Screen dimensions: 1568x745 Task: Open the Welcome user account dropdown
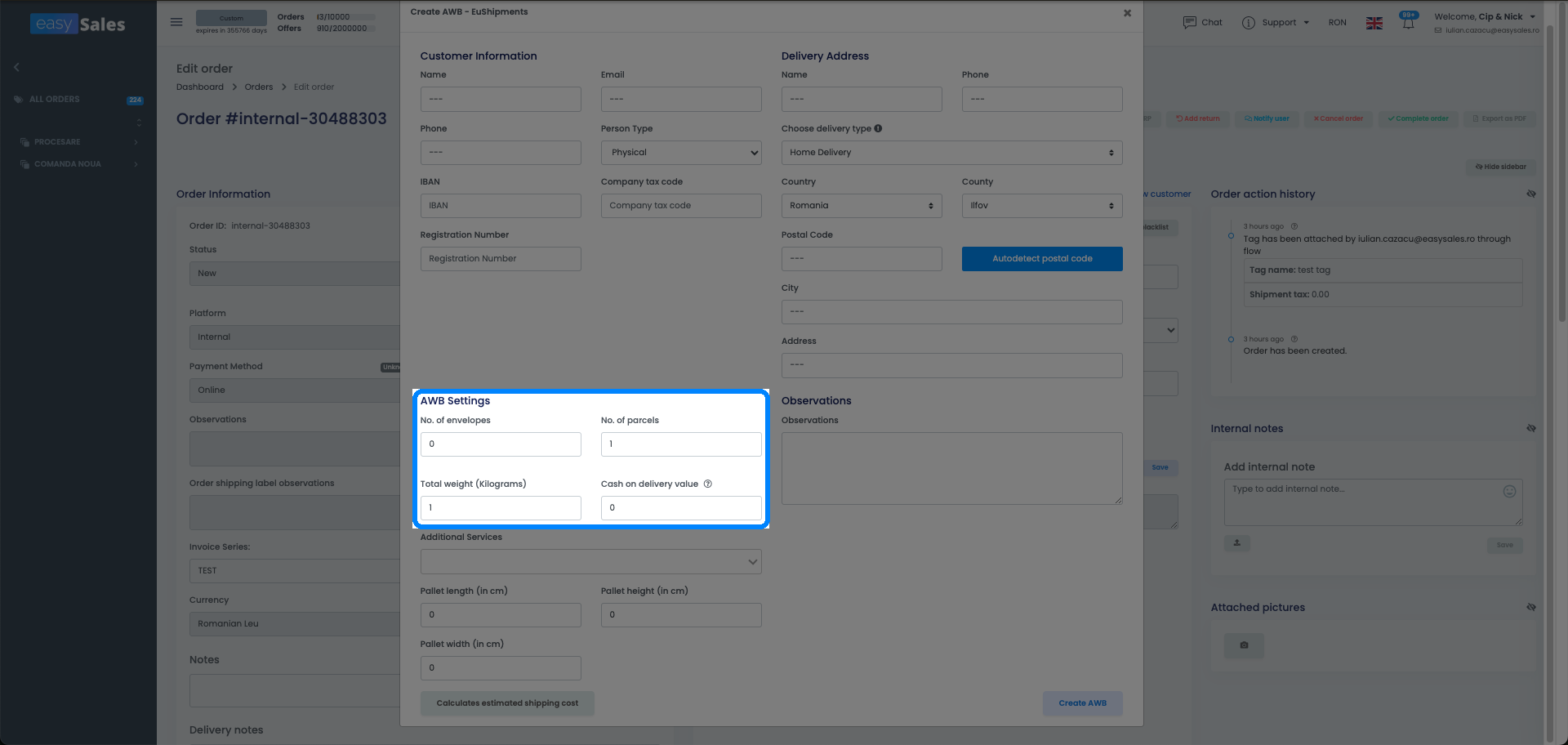tap(1485, 16)
